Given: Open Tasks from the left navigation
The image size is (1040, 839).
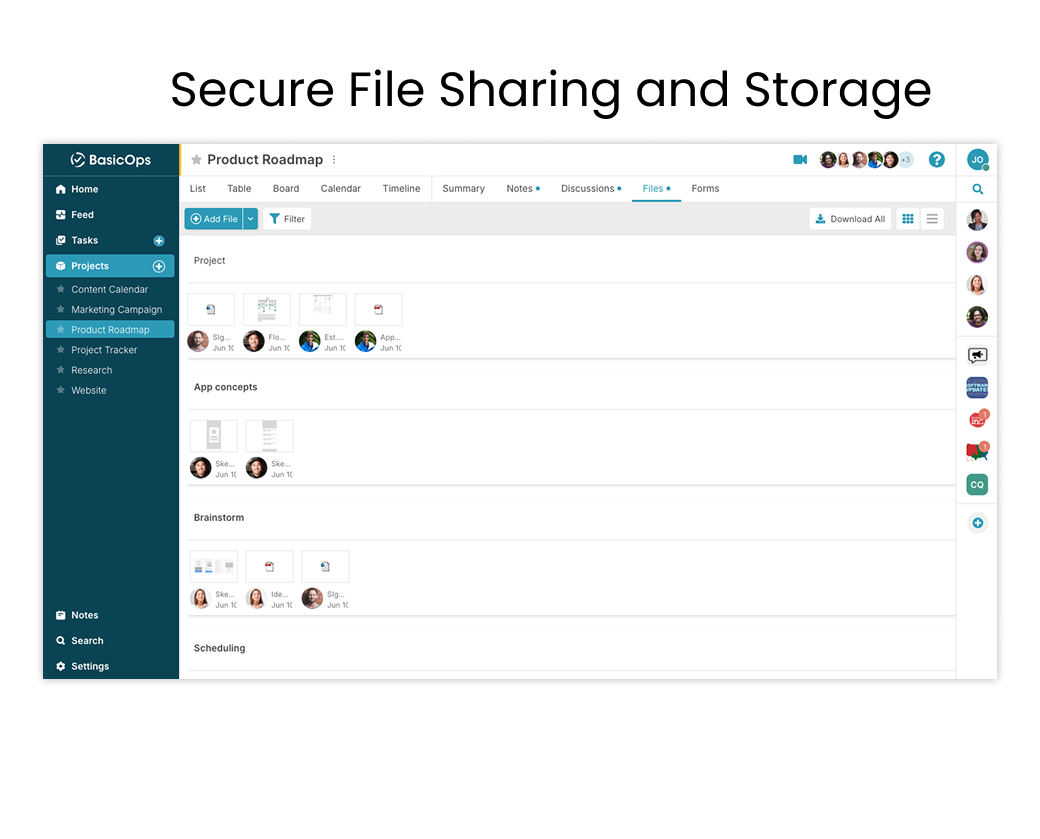Looking at the screenshot, I should point(85,240).
